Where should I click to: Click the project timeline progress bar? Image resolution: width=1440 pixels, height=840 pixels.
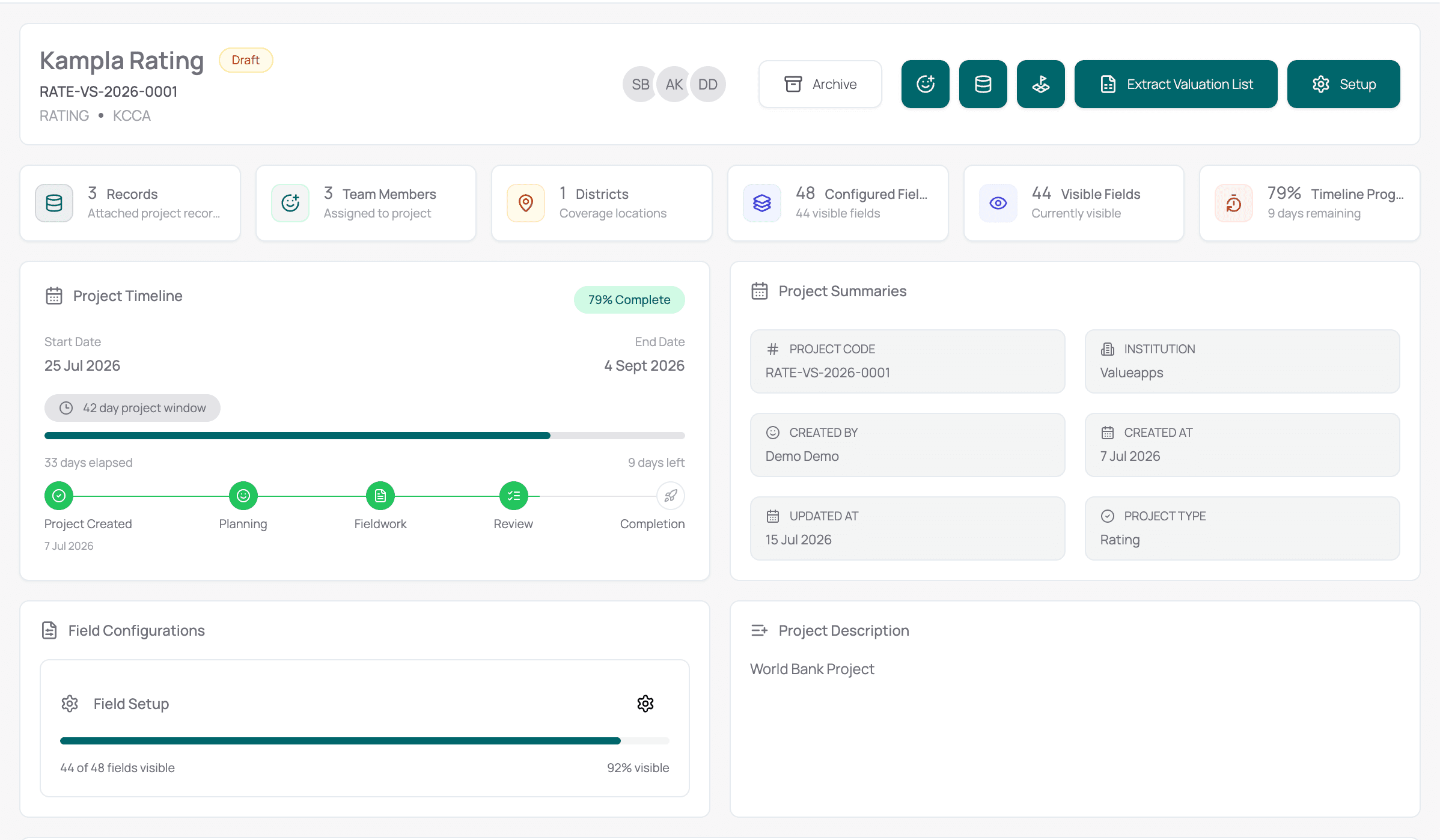point(364,436)
